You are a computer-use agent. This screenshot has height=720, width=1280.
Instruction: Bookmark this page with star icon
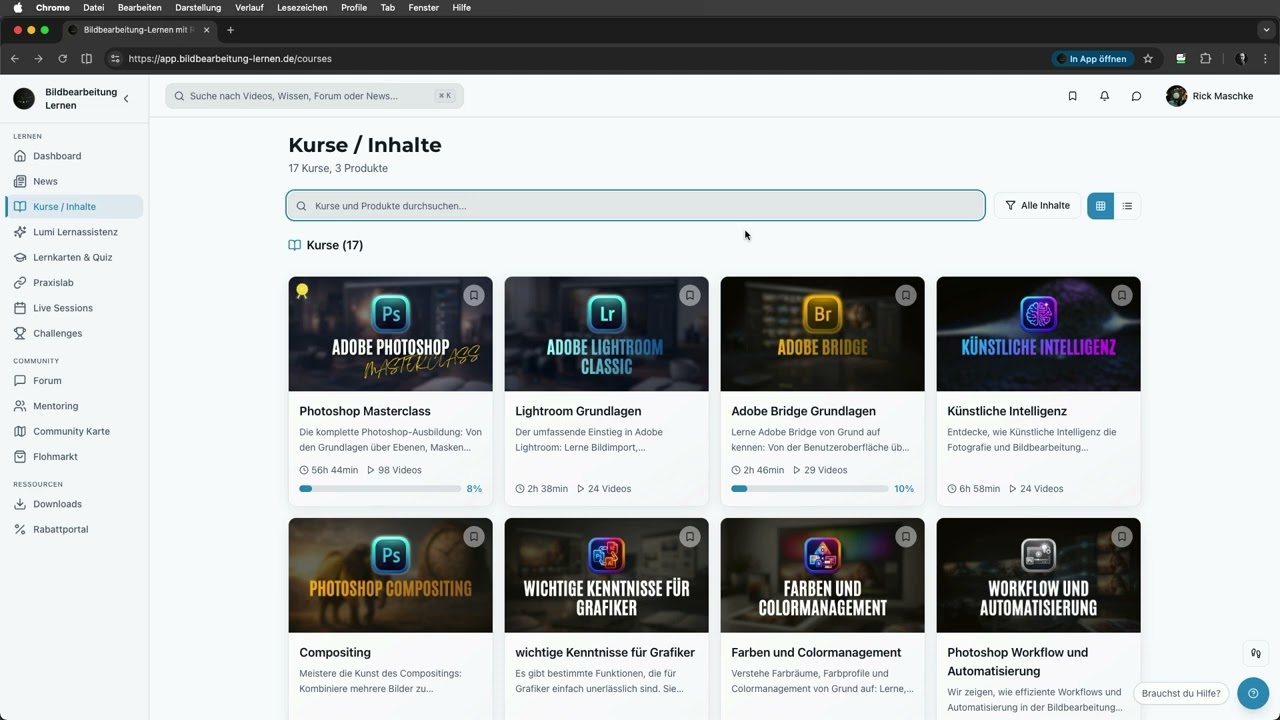(x=1148, y=59)
